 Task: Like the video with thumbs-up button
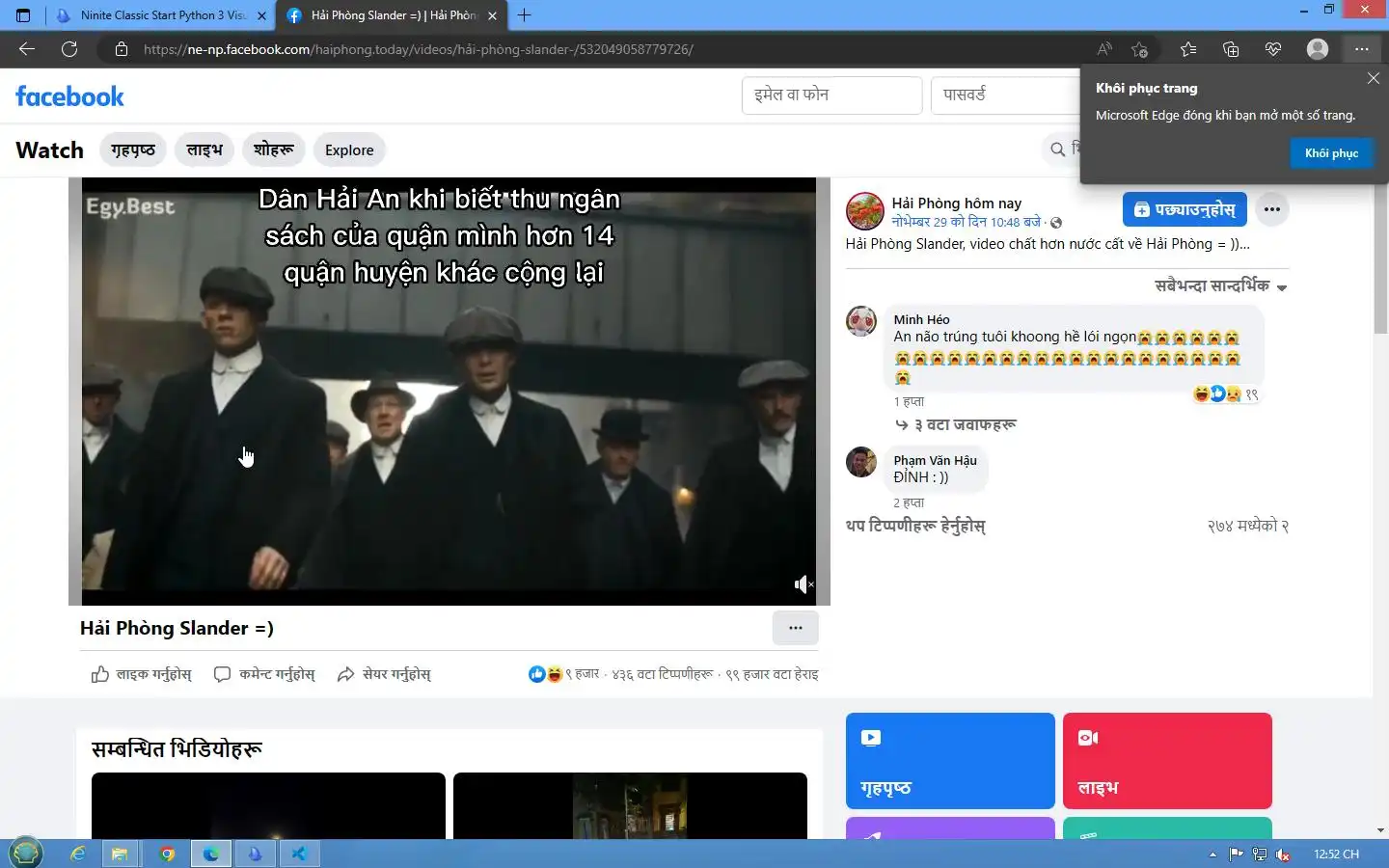(141, 674)
